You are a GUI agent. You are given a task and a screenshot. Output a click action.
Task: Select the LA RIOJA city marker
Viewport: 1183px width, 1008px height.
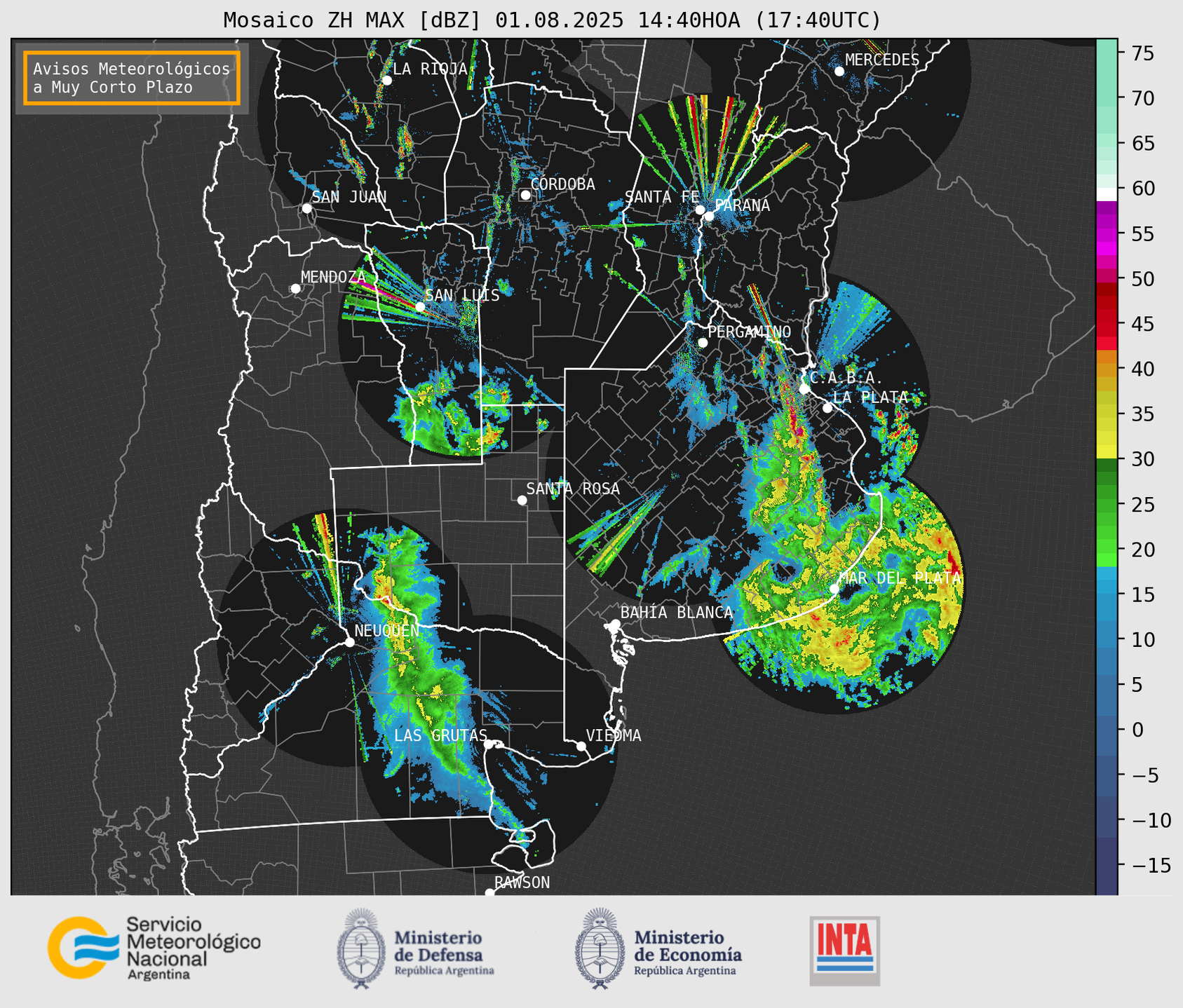(386, 81)
